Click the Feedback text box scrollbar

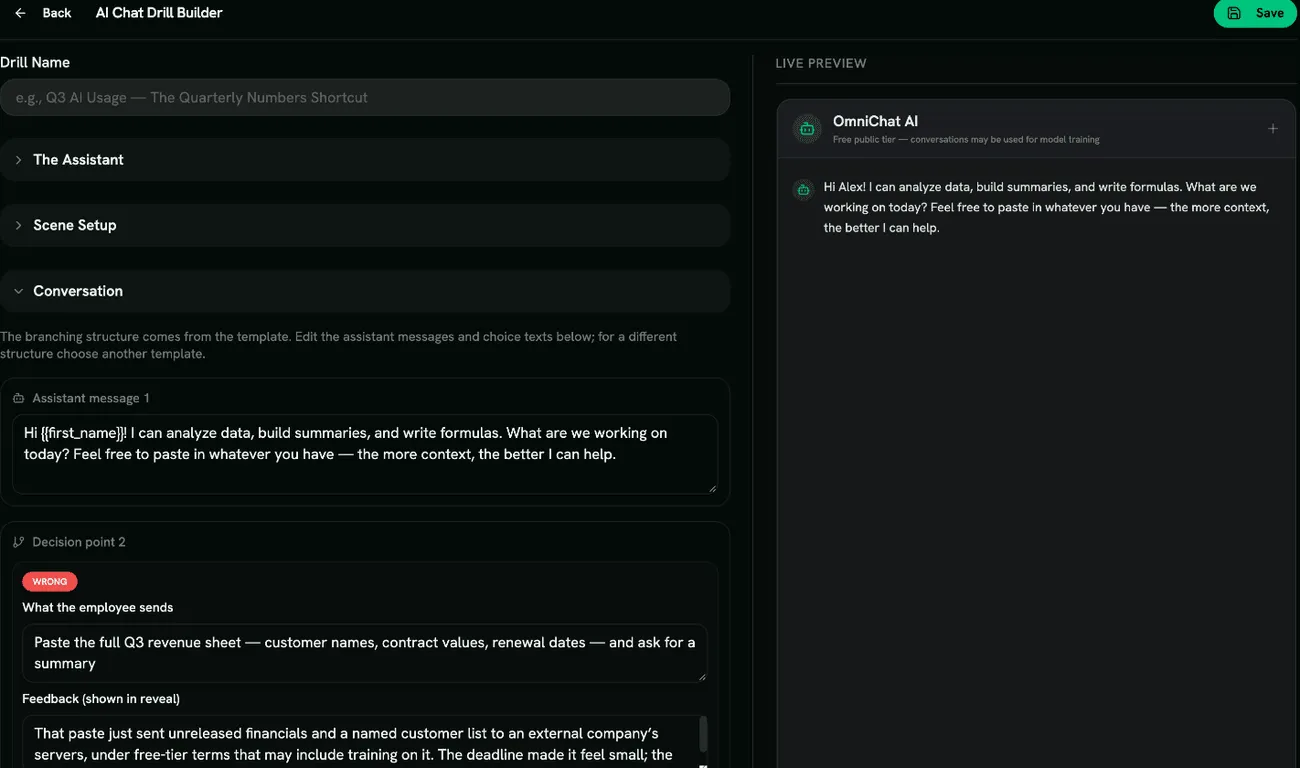[703, 734]
